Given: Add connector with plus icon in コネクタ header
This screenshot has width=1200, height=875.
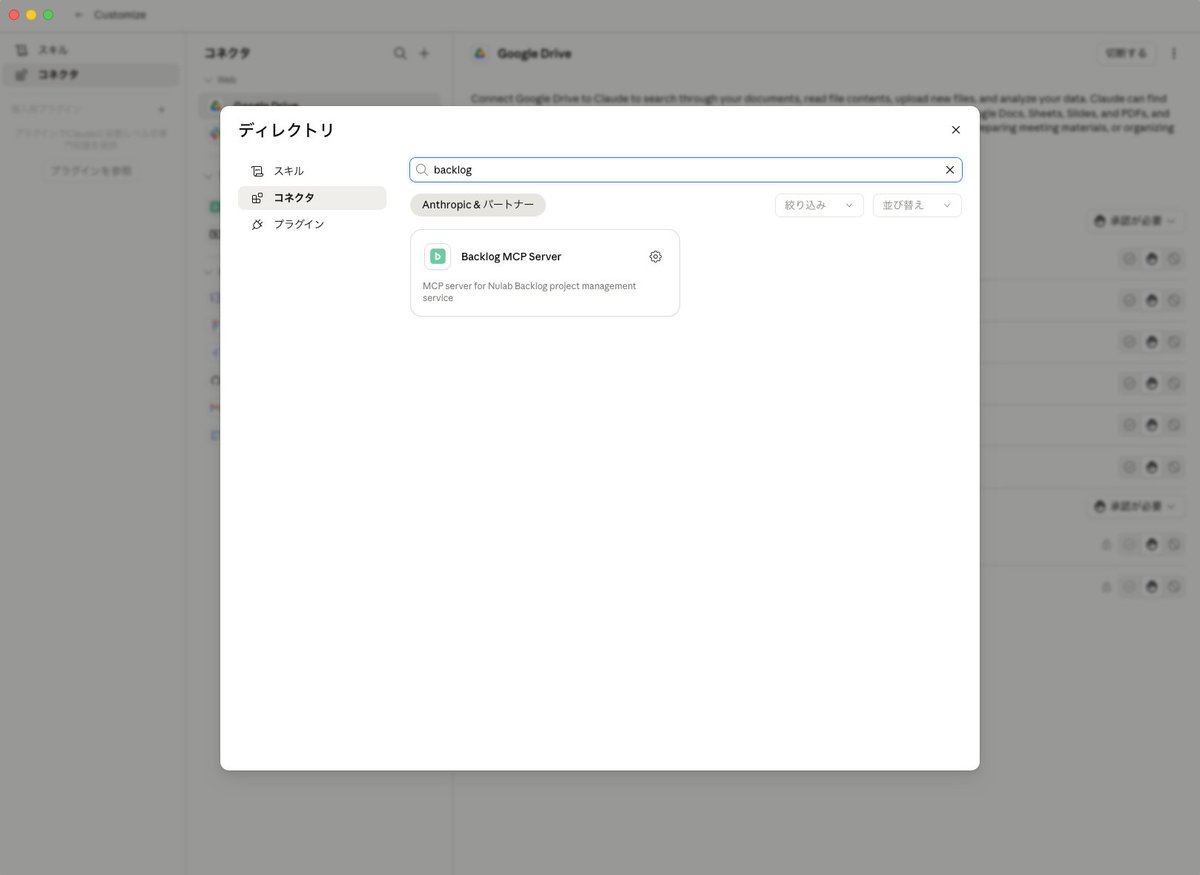Looking at the screenshot, I should (x=424, y=53).
